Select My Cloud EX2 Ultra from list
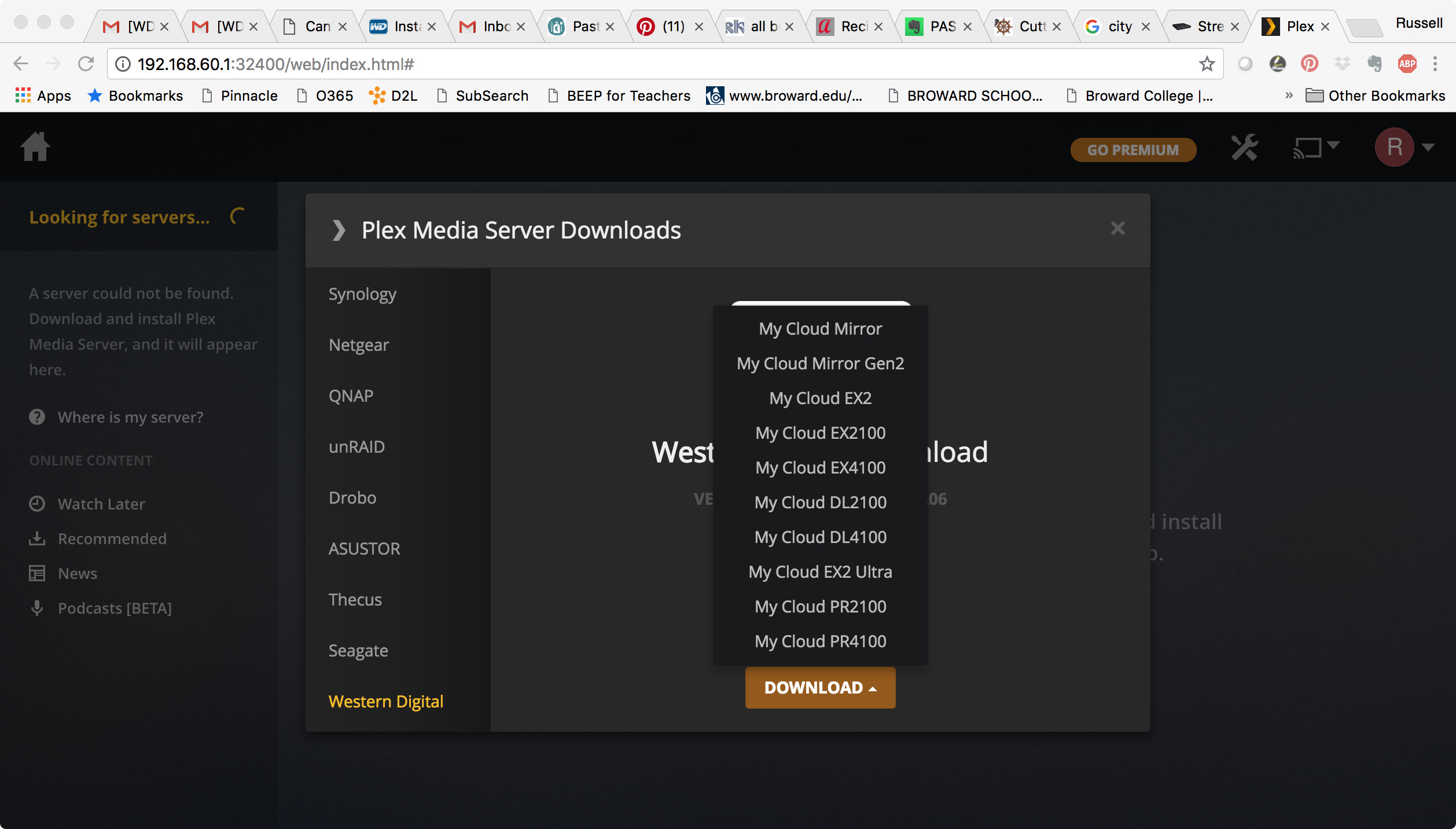 pyautogui.click(x=820, y=572)
